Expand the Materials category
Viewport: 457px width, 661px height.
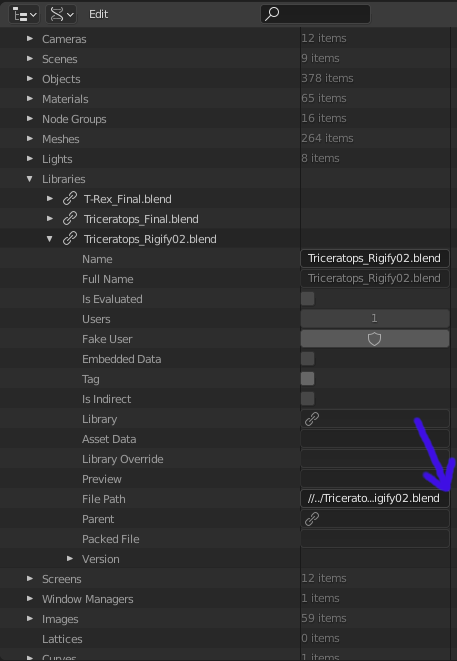tap(30, 99)
